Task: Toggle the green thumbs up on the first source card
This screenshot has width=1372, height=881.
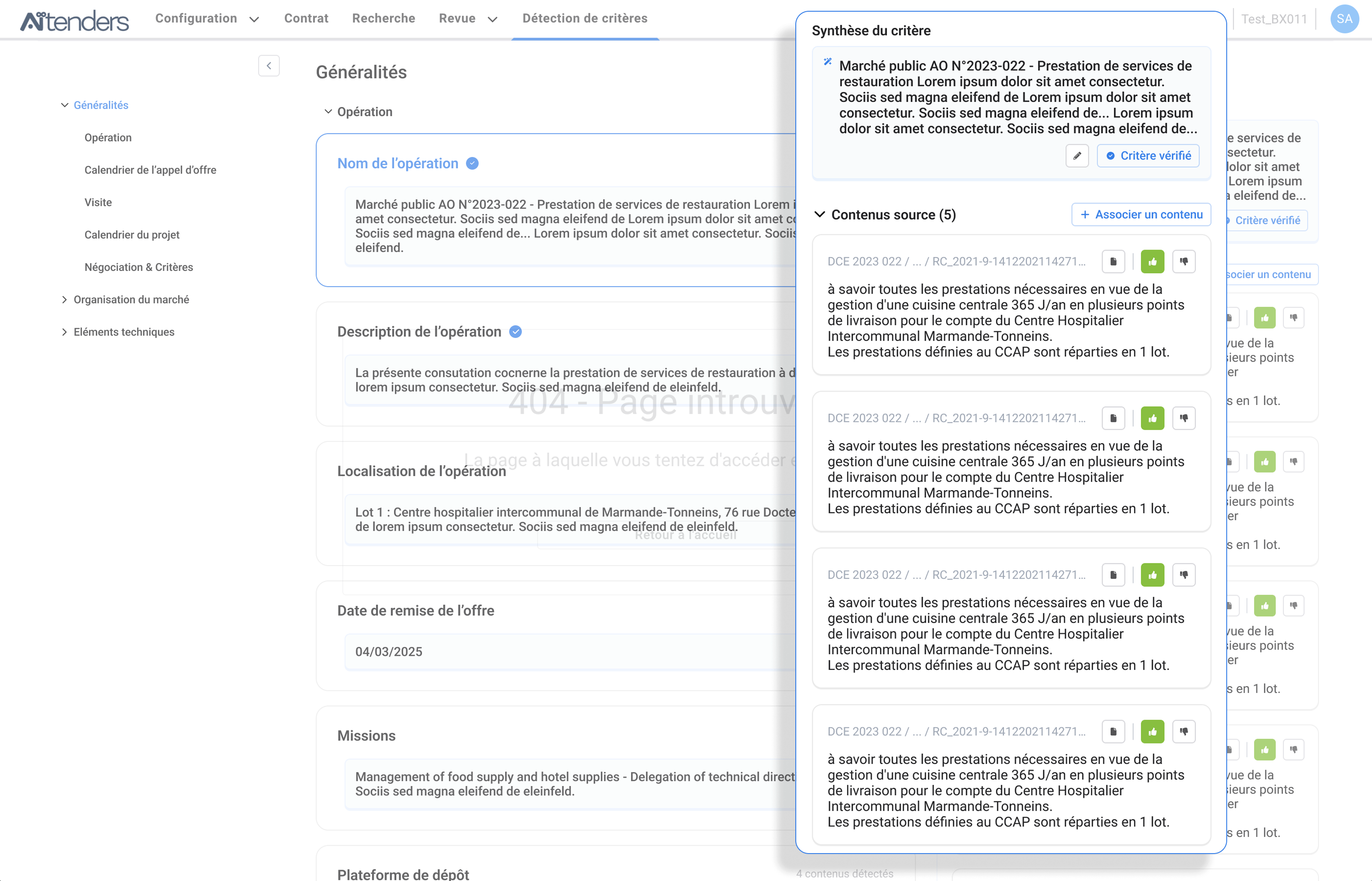Action: [1152, 261]
